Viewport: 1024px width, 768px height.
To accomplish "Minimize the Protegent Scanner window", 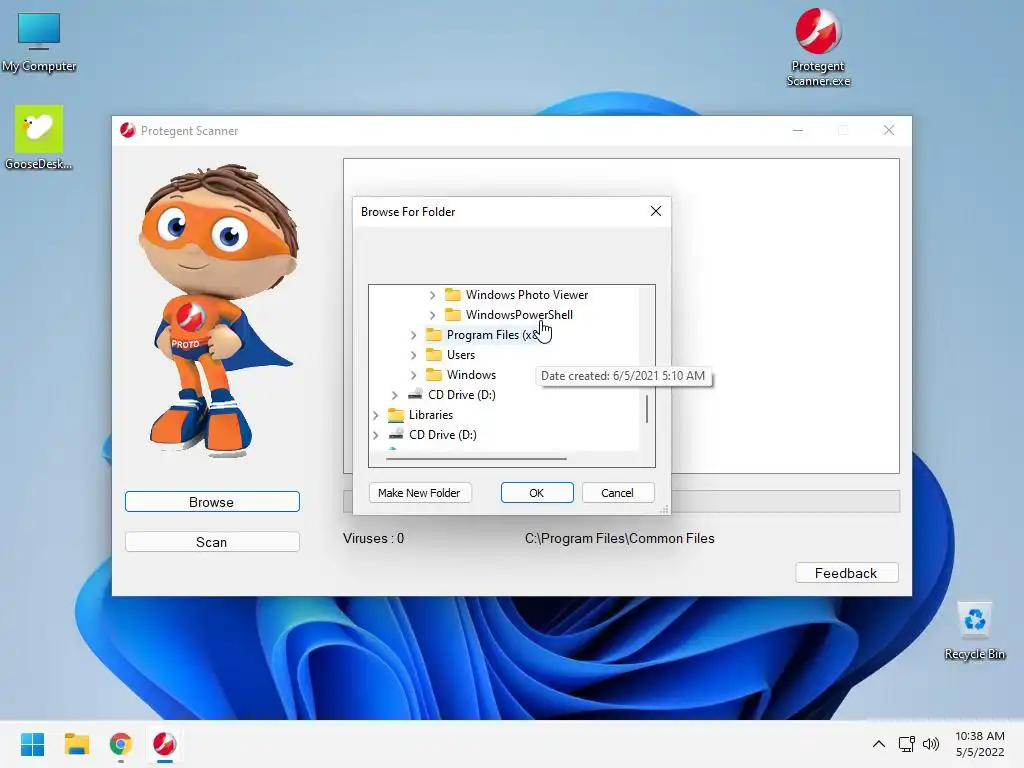I will (x=798, y=131).
